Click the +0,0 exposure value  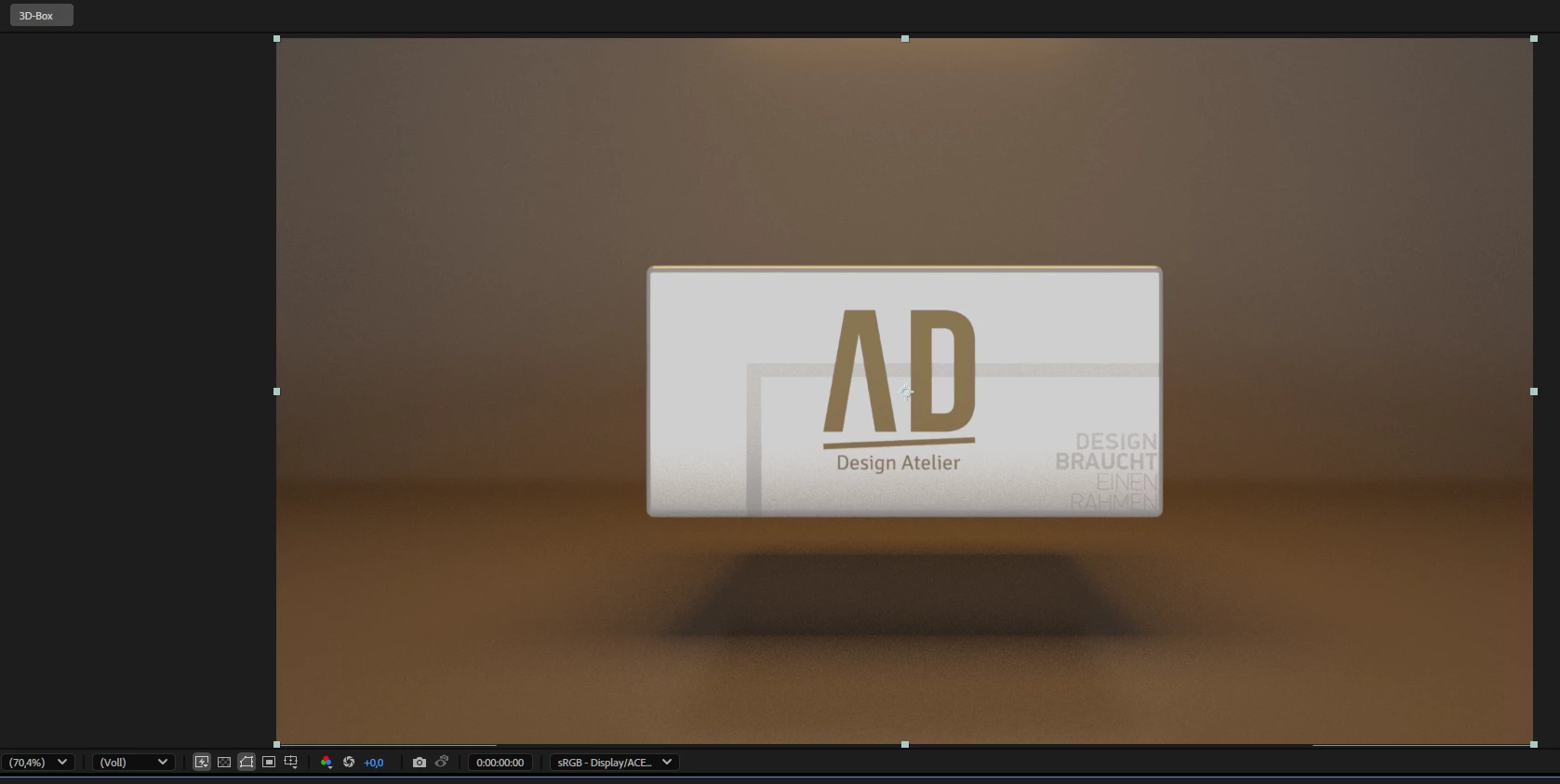374,763
